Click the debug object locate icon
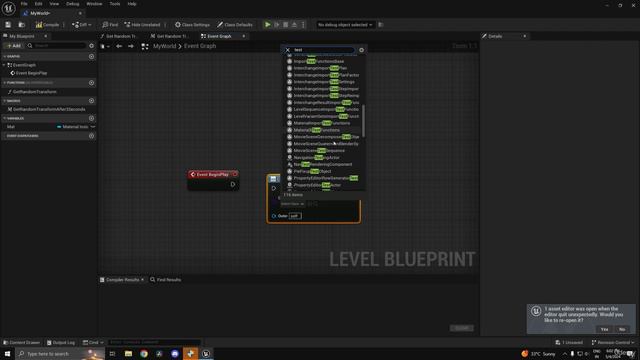The width and height of the screenshot is (640, 360). [380, 25]
